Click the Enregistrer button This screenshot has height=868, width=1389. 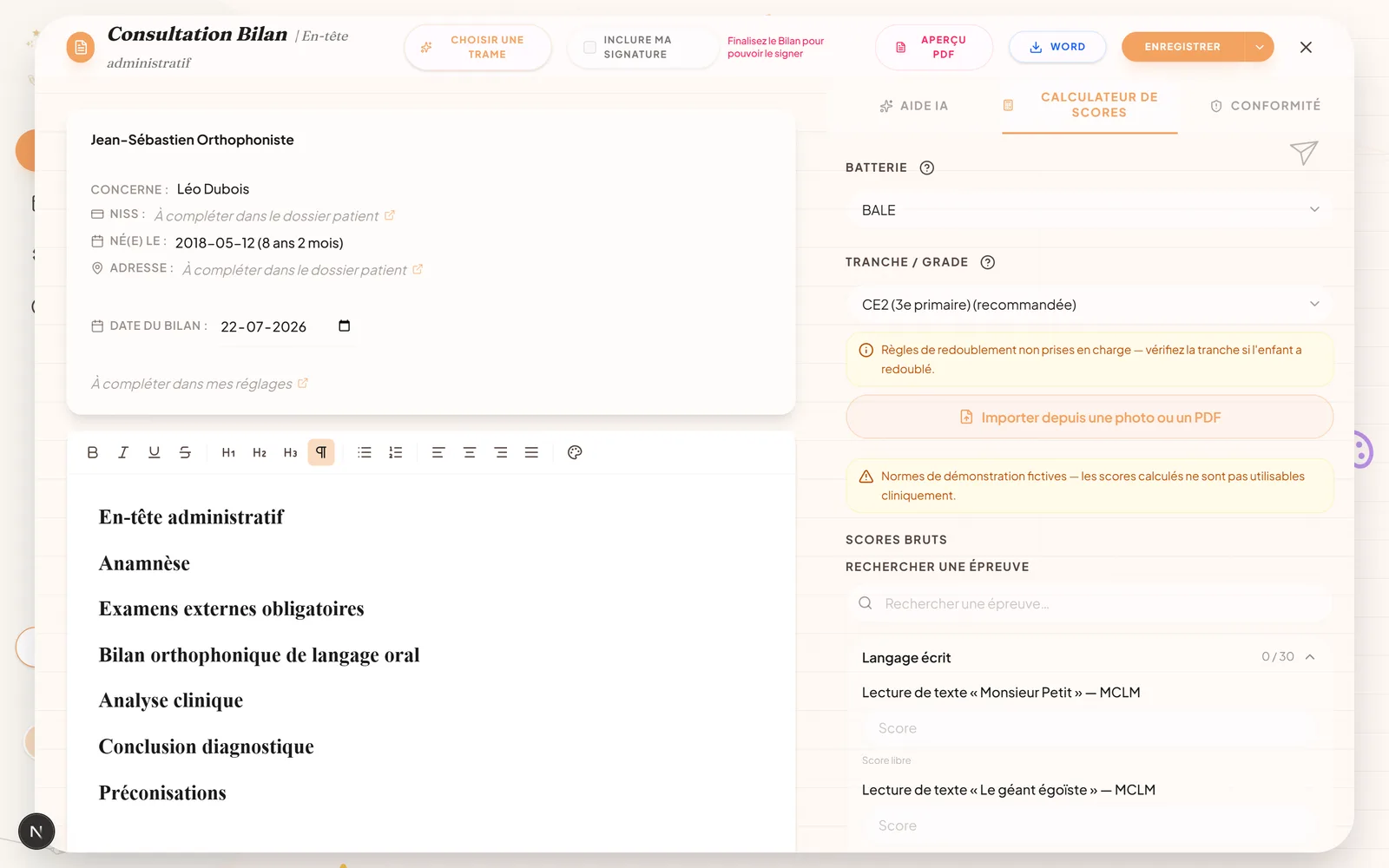click(x=1182, y=47)
